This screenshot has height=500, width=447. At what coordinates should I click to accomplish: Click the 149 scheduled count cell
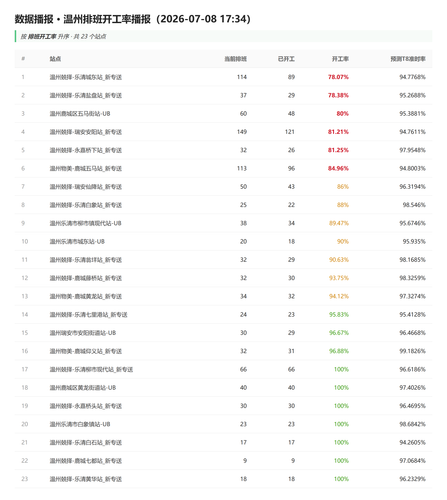tap(242, 132)
